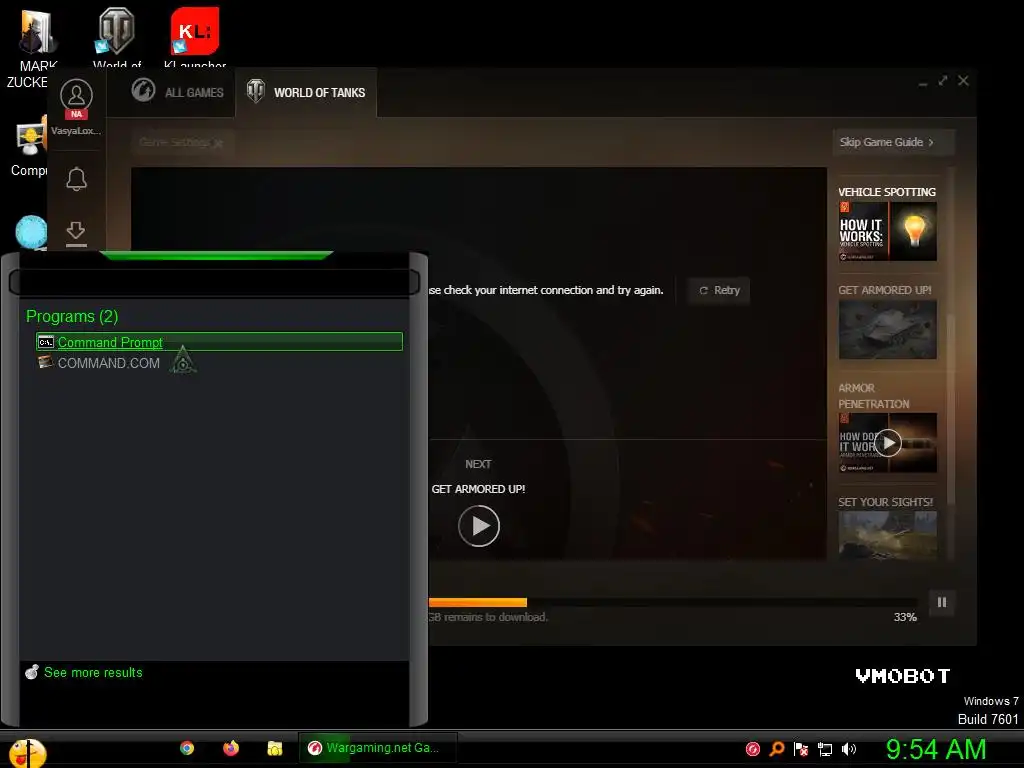1024x768 pixels.
Task: Click Wargaming tray icon
Action: click(753, 750)
